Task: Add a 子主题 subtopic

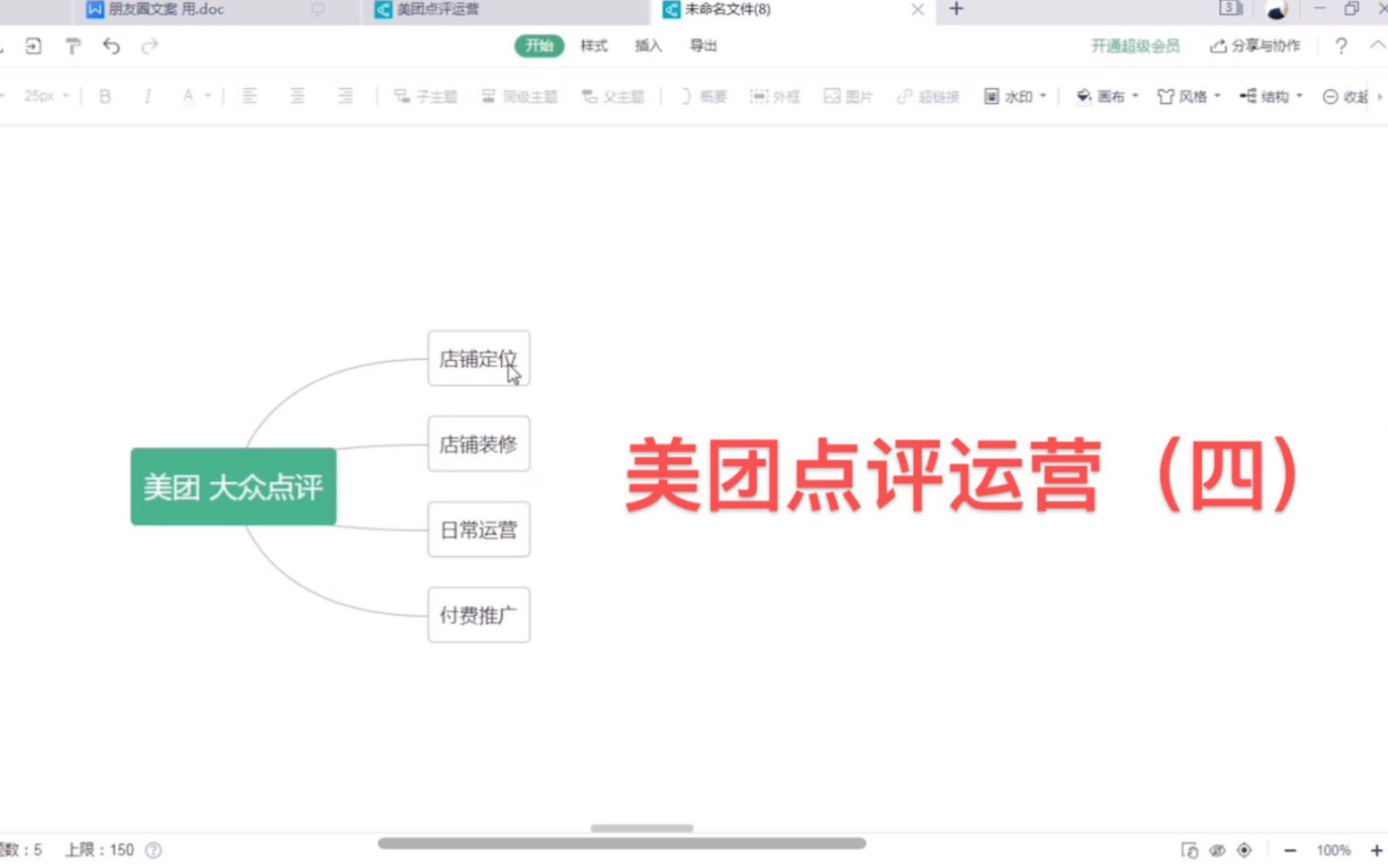Action: click(426, 96)
